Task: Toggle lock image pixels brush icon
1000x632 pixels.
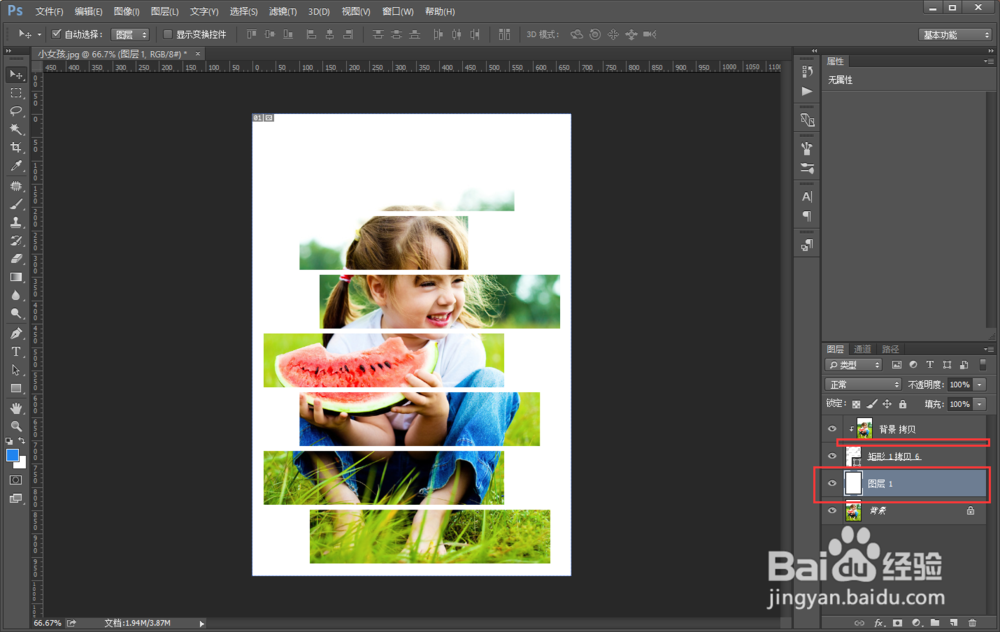Action: (x=872, y=404)
